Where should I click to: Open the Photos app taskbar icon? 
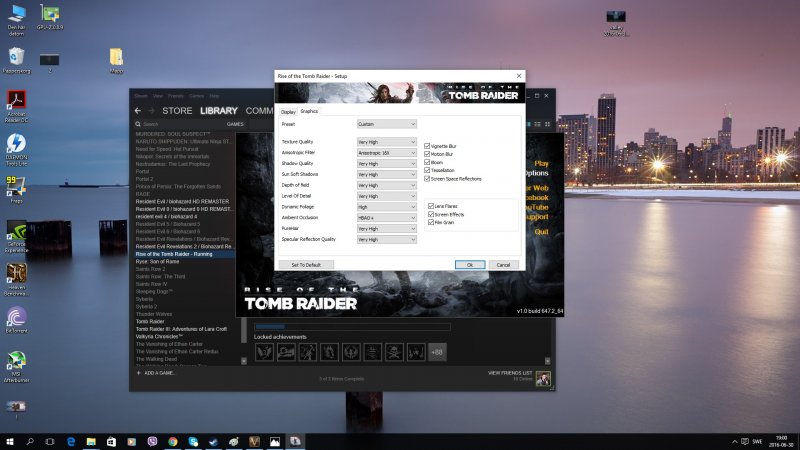[274, 441]
